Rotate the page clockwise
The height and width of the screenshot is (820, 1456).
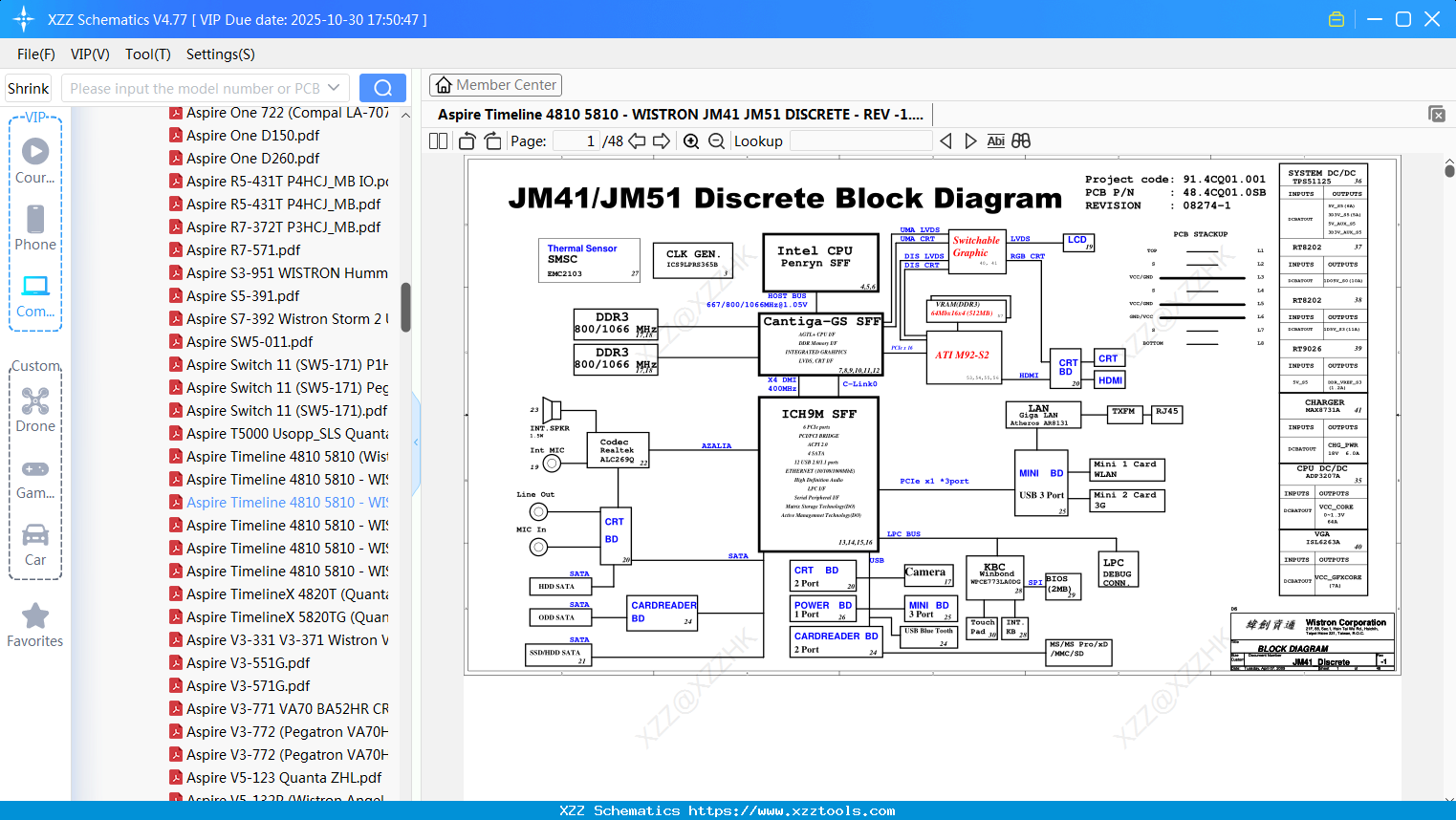click(x=493, y=140)
